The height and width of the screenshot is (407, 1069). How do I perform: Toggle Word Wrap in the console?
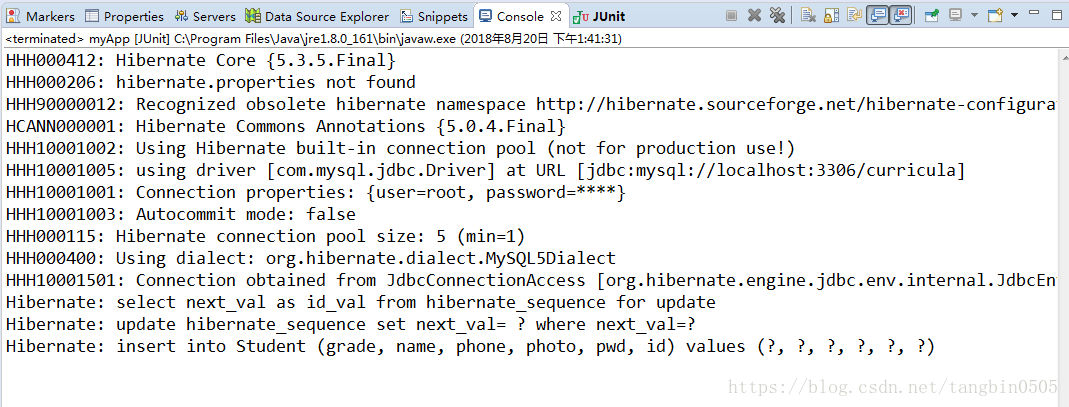(854, 16)
